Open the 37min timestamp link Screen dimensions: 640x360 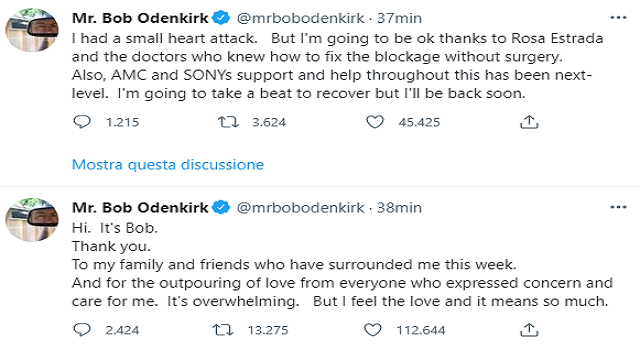(399, 18)
